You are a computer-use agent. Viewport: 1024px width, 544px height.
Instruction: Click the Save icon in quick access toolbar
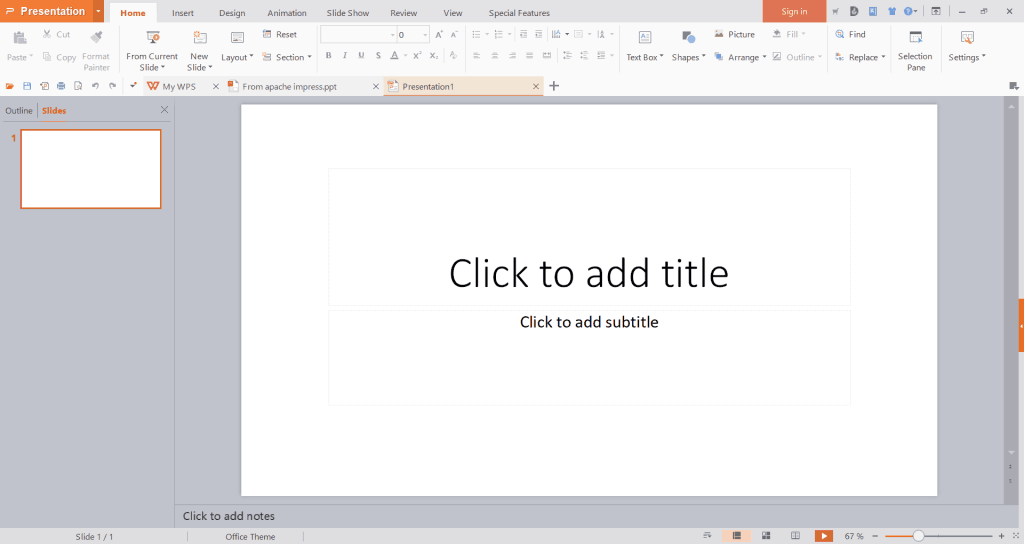click(27, 86)
